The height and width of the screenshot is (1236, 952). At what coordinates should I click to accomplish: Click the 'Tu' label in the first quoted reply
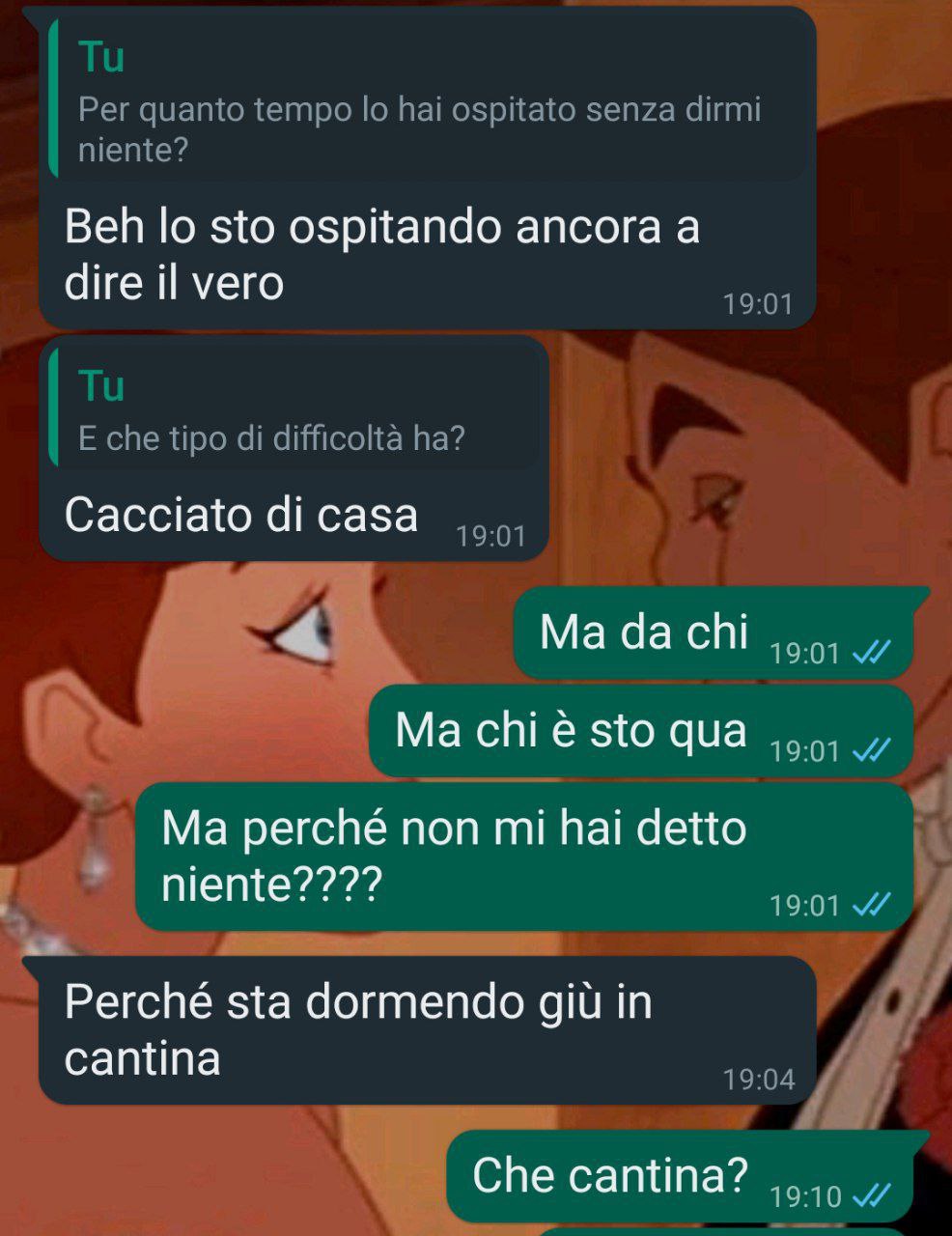(101, 57)
